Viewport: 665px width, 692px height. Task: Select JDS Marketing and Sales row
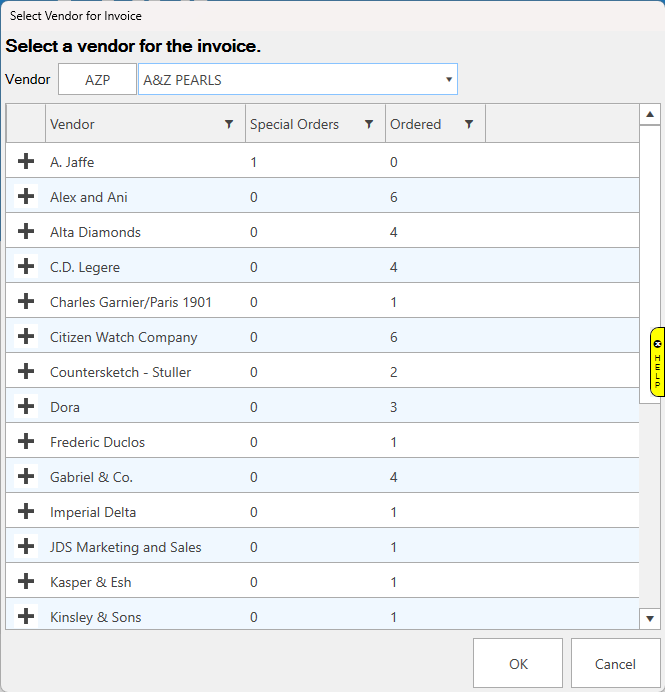coord(125,547)
